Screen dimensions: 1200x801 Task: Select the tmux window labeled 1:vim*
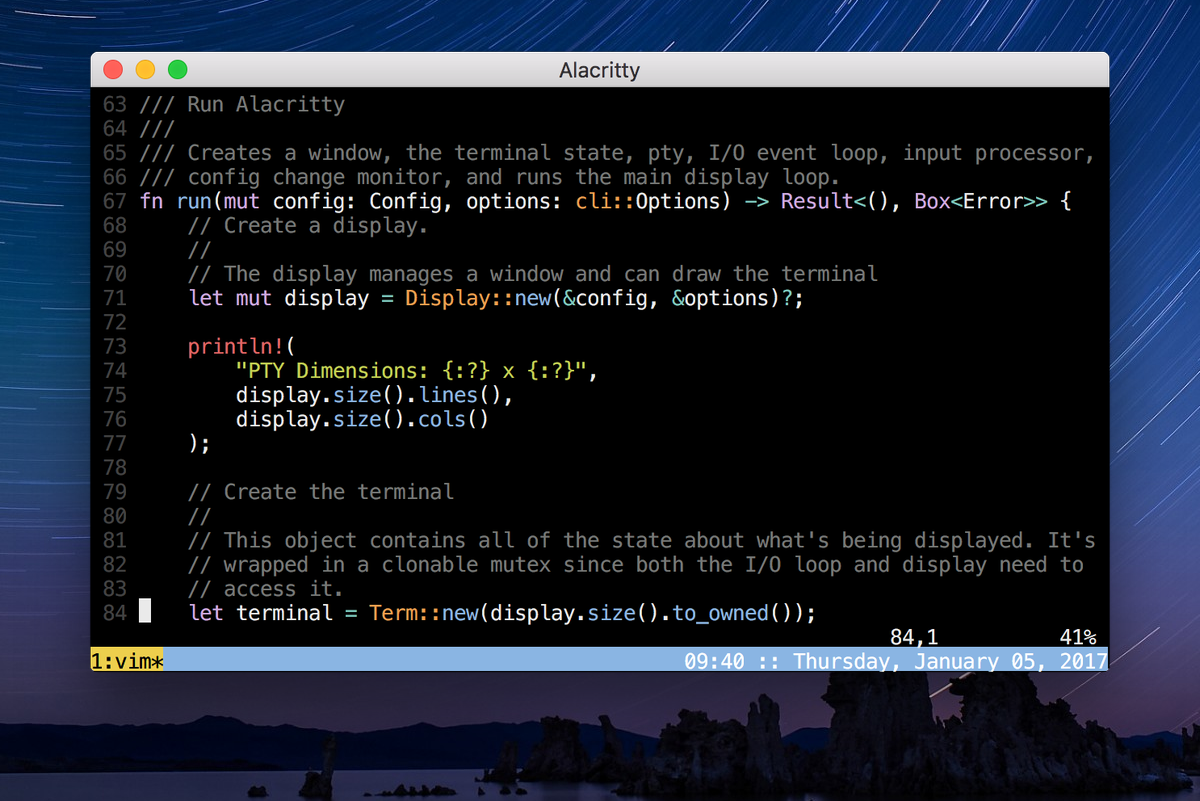coord(125,661)
